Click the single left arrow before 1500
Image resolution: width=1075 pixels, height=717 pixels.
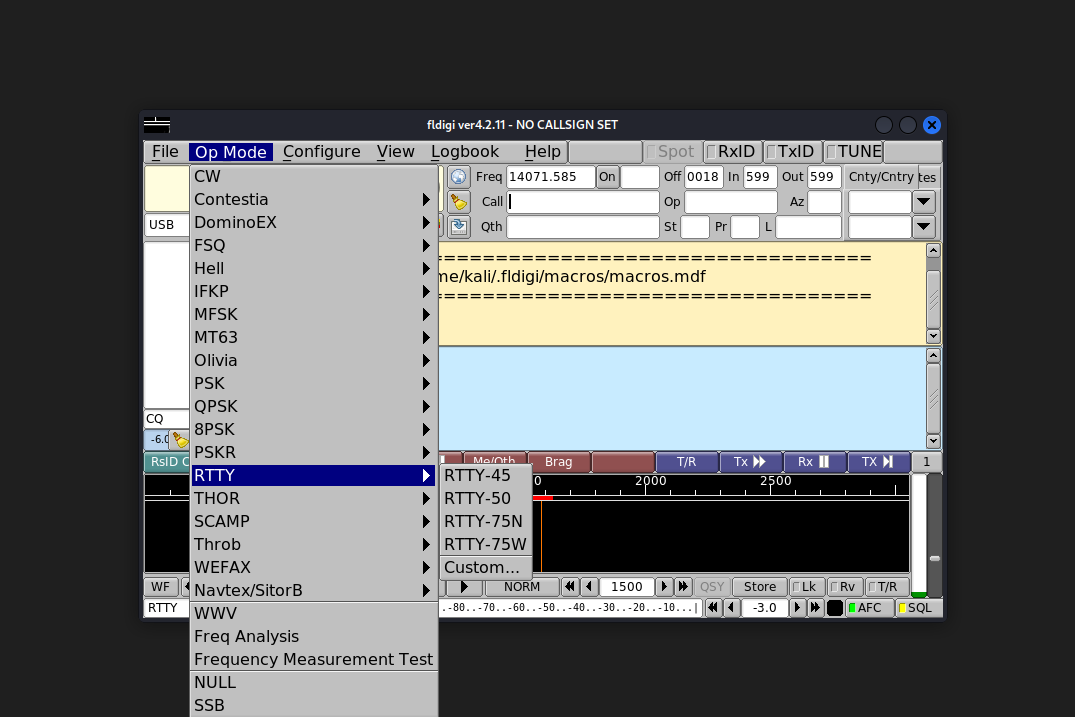click(x=589, y=587)
